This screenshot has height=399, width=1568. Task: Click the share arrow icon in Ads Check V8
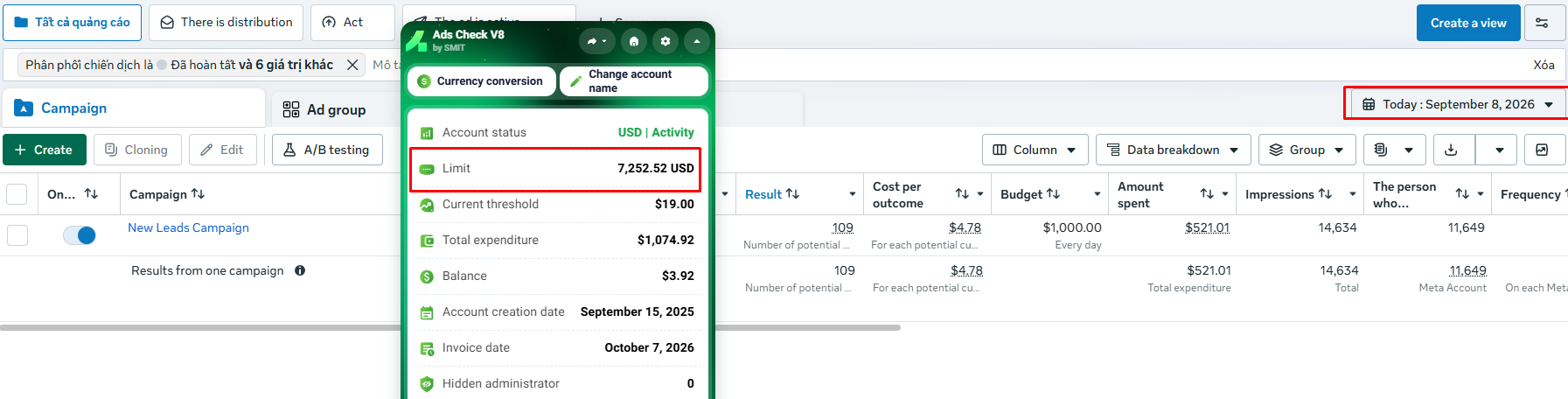point(596,41)
